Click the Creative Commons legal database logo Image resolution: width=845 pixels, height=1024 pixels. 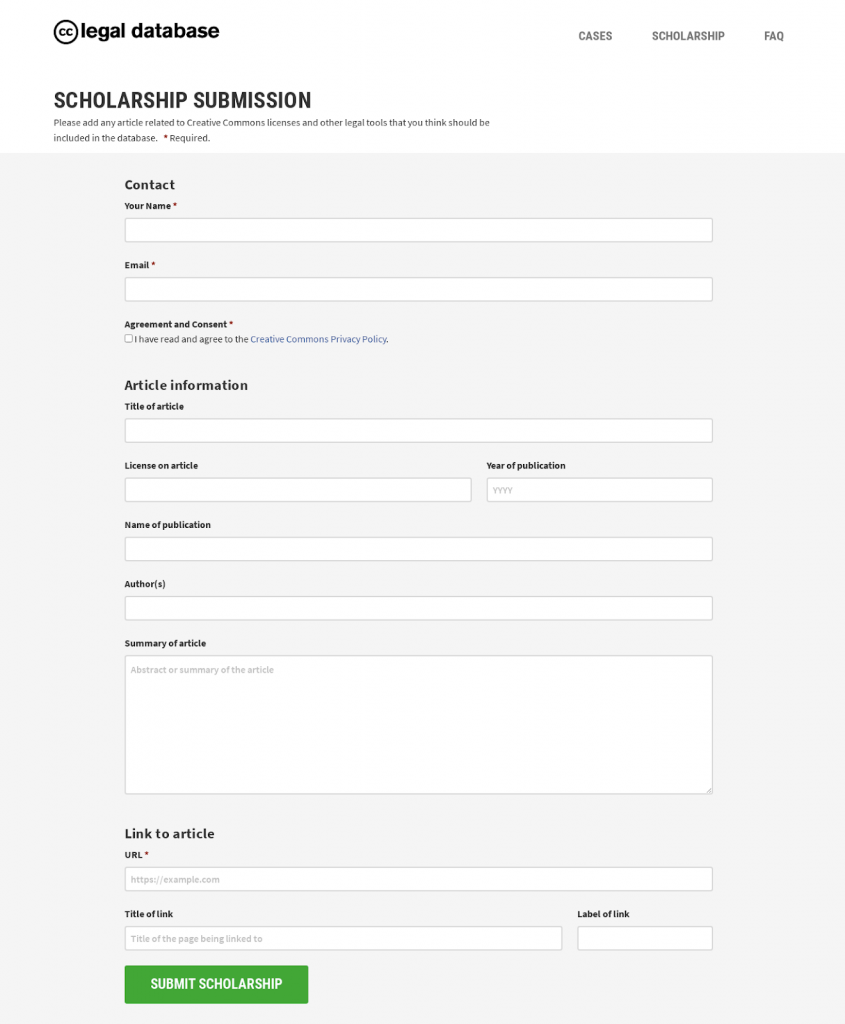click(136, 32)
